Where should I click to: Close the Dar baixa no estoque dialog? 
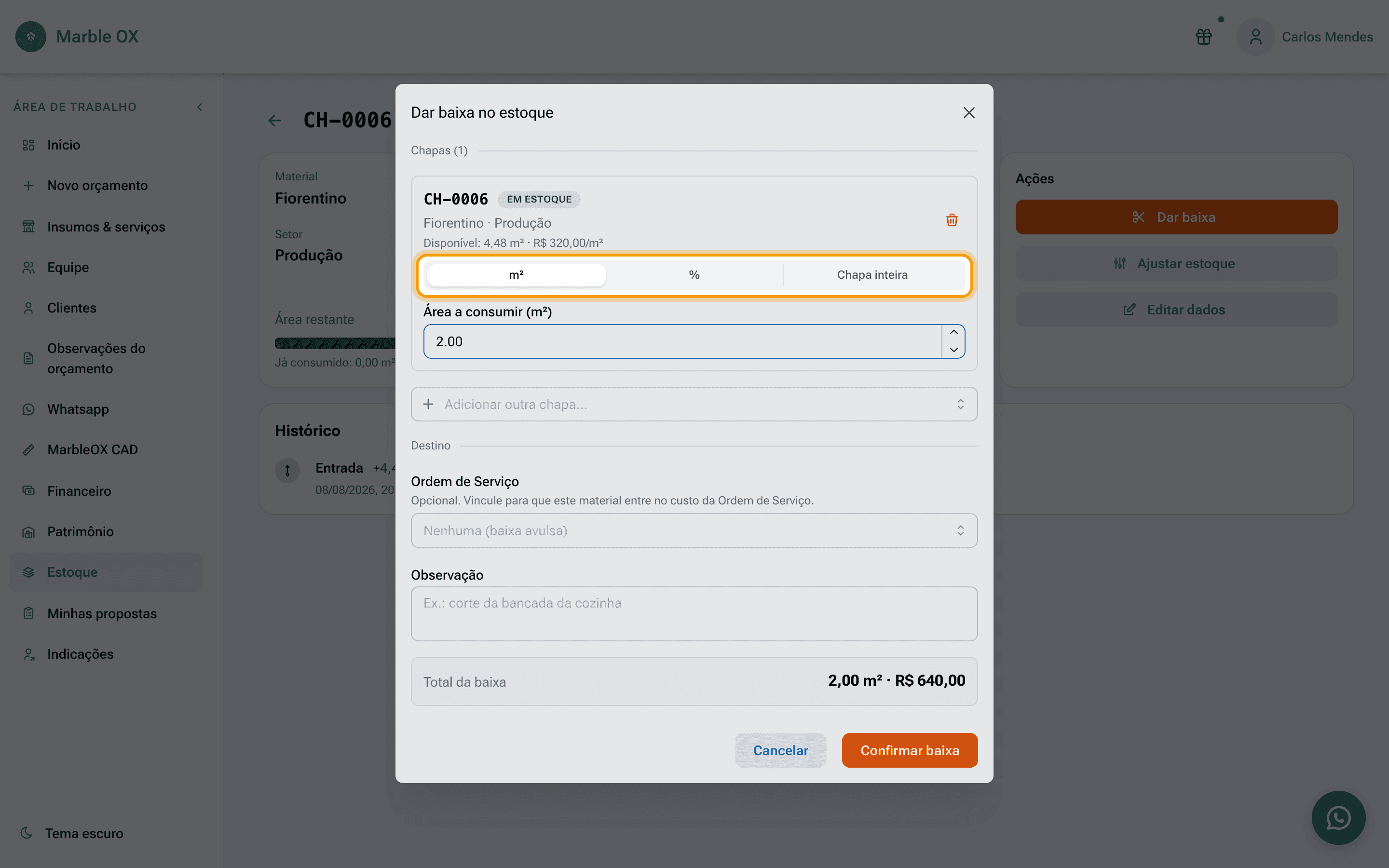tap(969, 112)
